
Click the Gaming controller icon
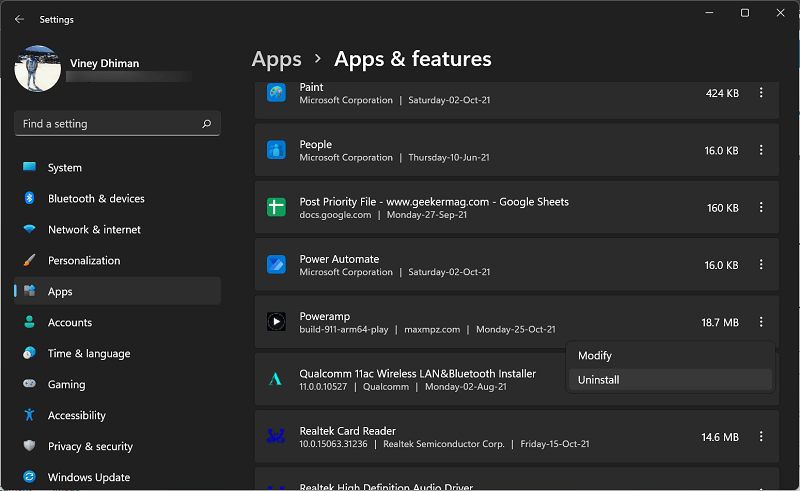click(30, 383)
